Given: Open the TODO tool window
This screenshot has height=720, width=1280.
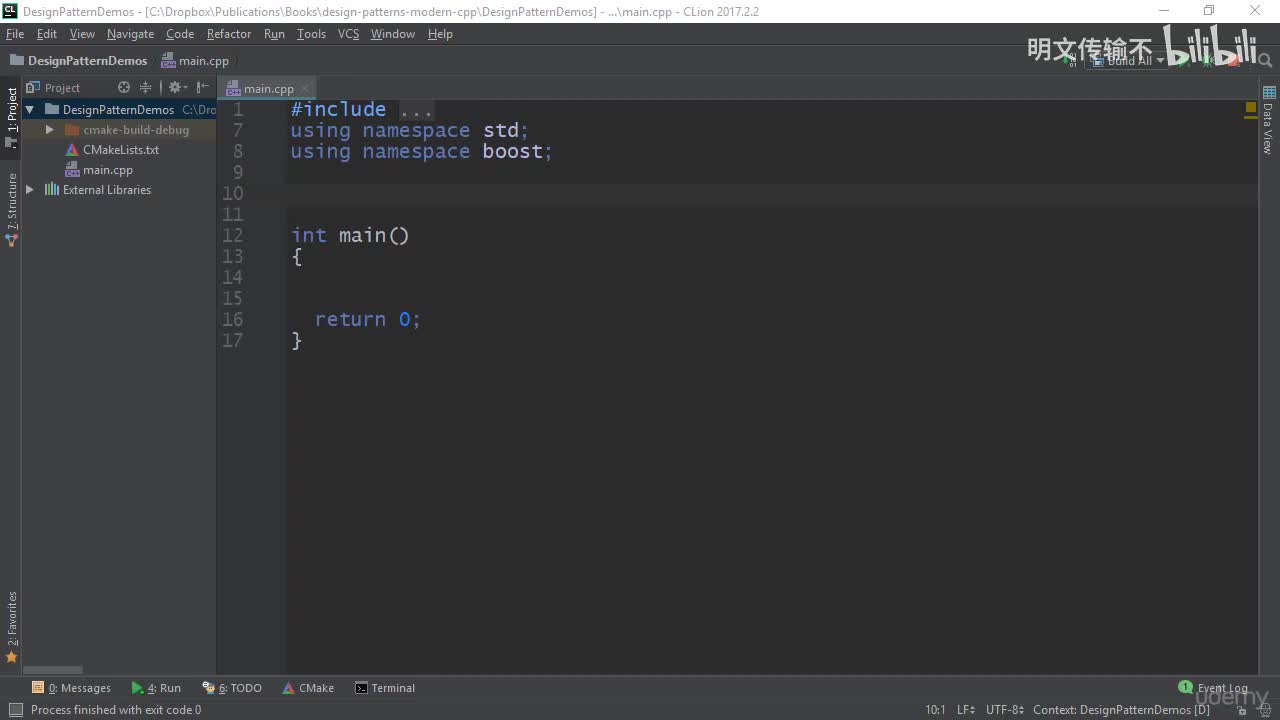Looking at the screenshot, I should tap(232, 688).
